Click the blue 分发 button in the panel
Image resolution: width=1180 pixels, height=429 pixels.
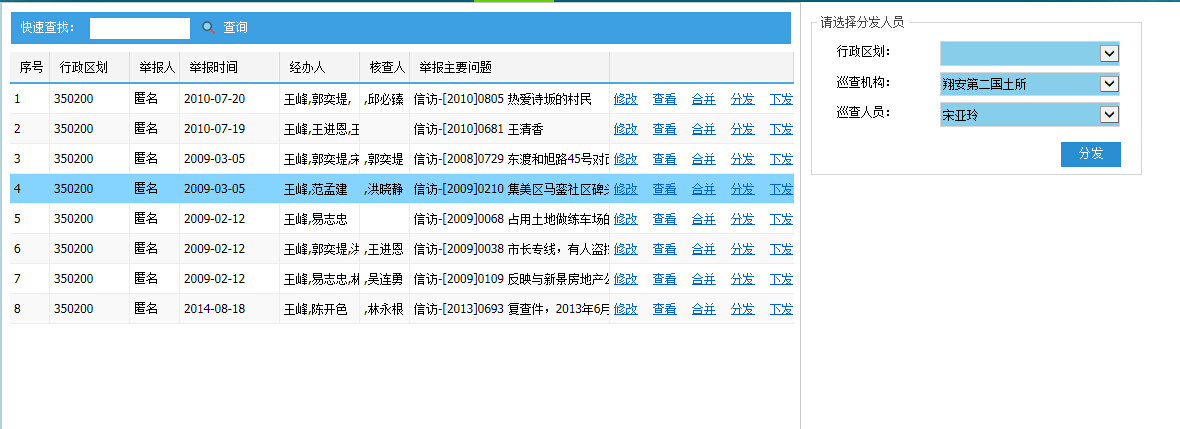click(1090, 154)
